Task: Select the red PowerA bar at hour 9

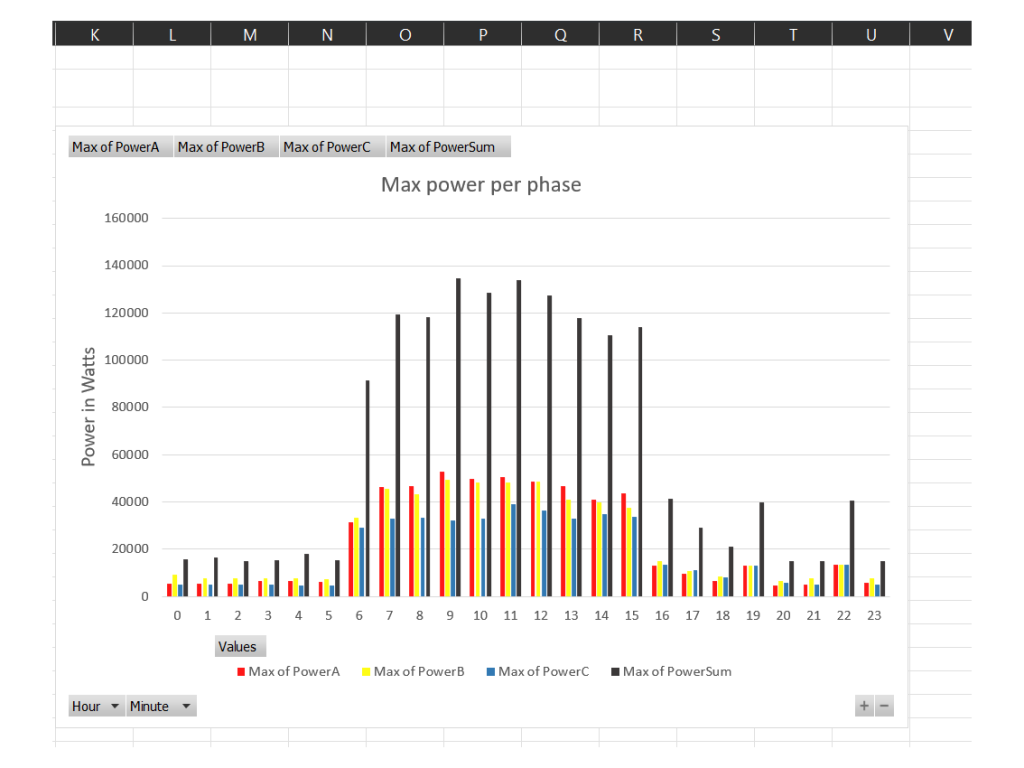Action: click(x=442, y=534)
